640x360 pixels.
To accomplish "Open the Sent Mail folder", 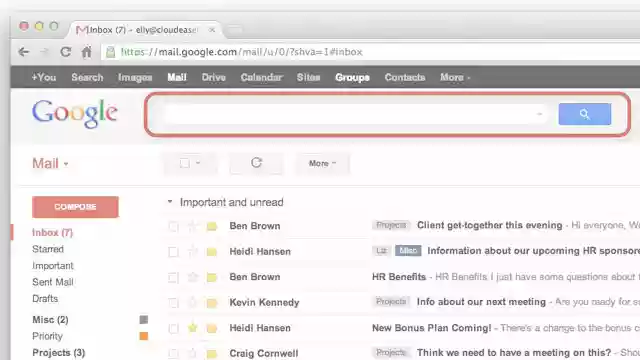I will 53,282.
